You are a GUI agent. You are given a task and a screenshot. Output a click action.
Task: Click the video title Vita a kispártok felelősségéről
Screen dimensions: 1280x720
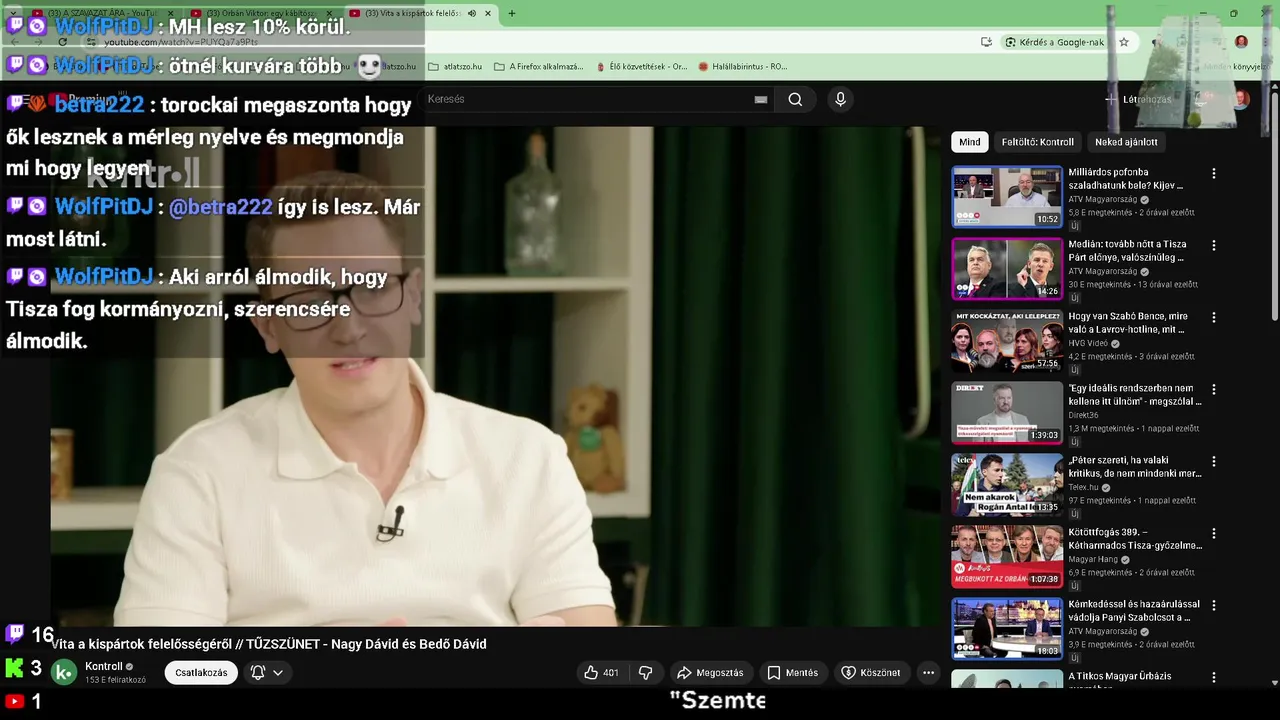pos(269,644)
